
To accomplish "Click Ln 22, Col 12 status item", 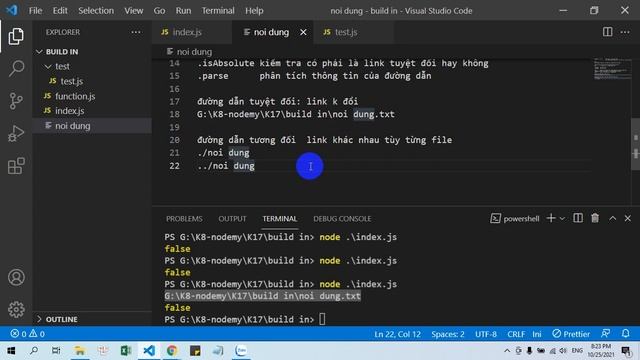I will point(397,334).
